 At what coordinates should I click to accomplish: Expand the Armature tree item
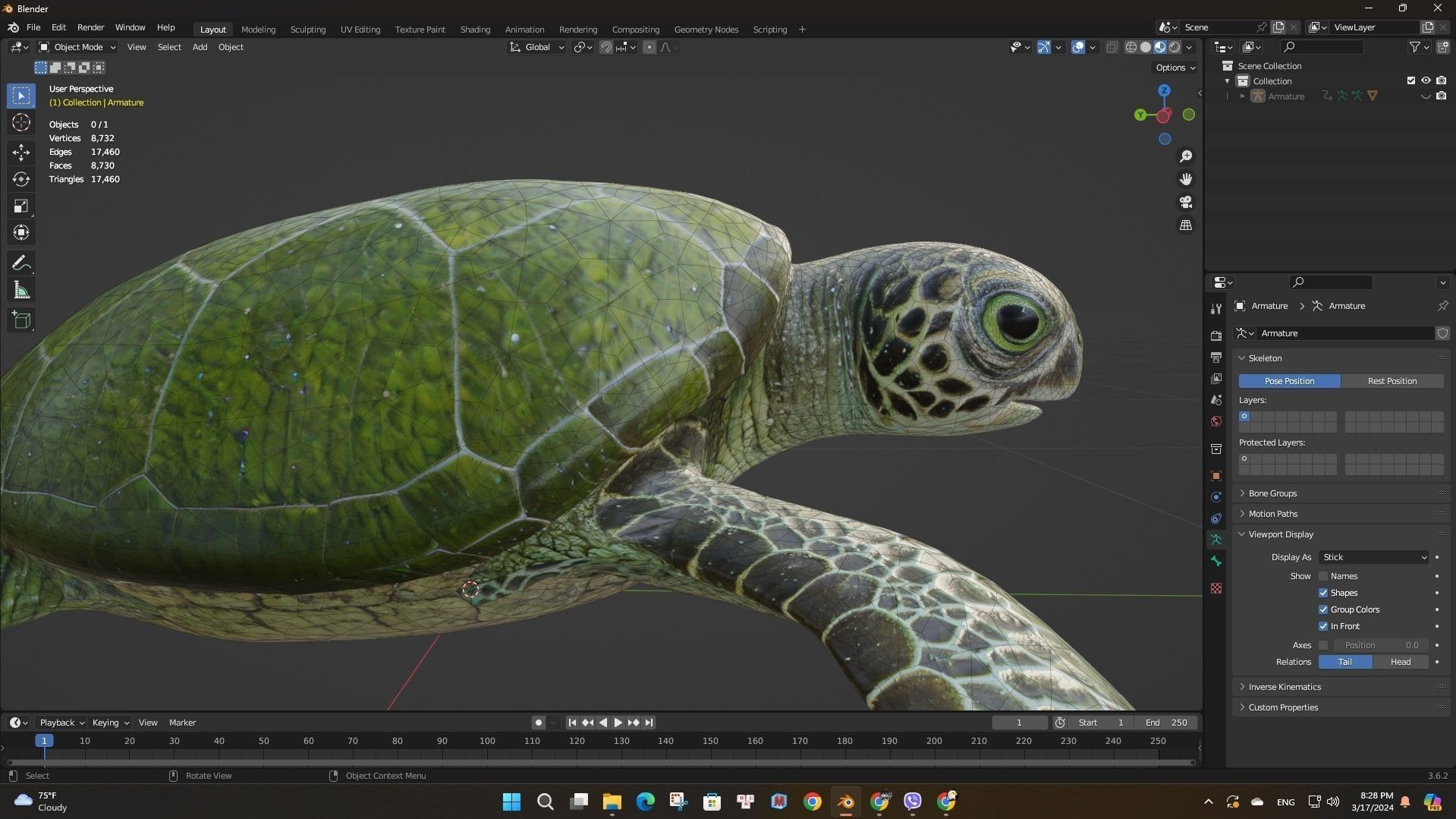pos(1243,96)
